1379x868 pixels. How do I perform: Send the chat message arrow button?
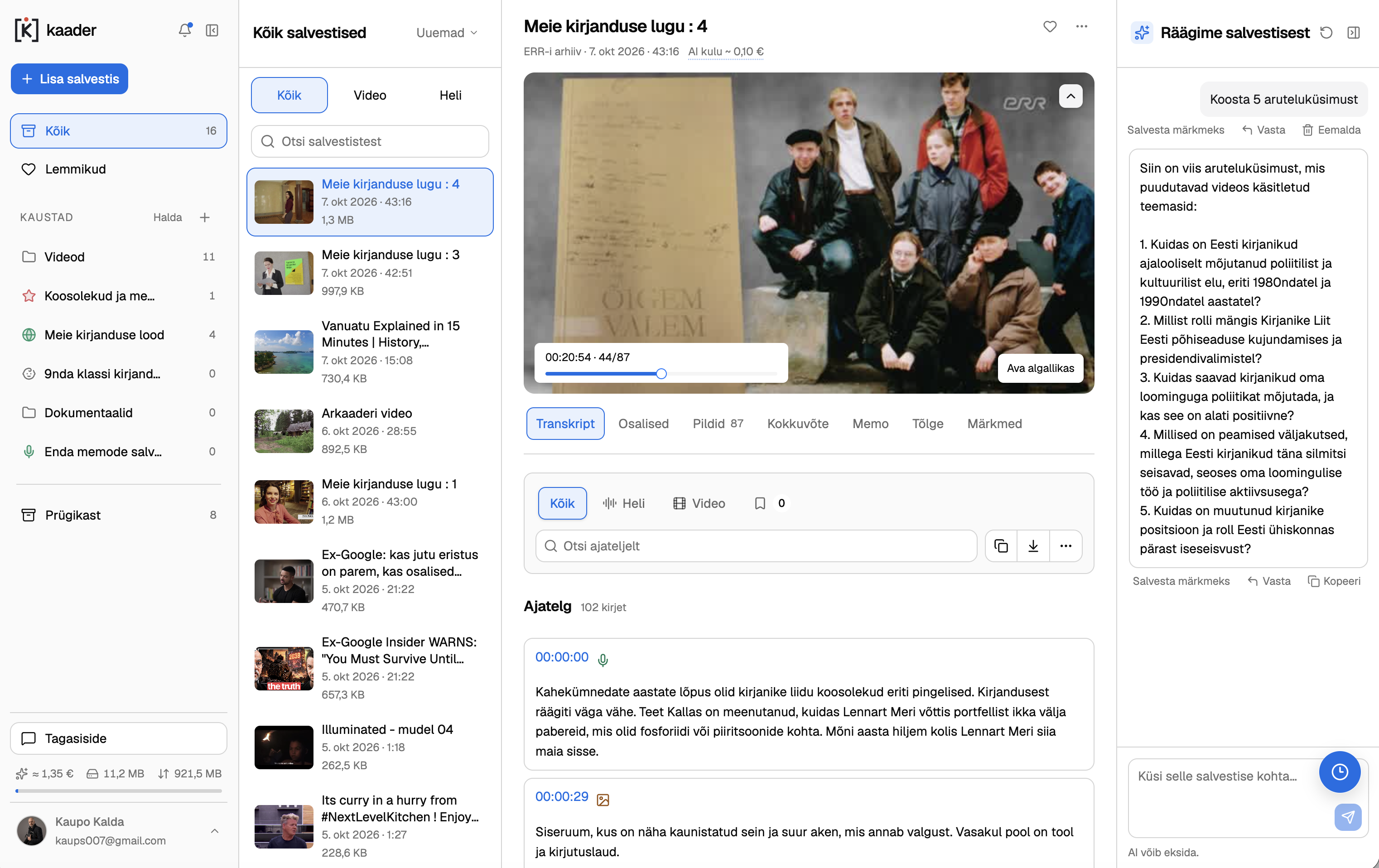1347,816
